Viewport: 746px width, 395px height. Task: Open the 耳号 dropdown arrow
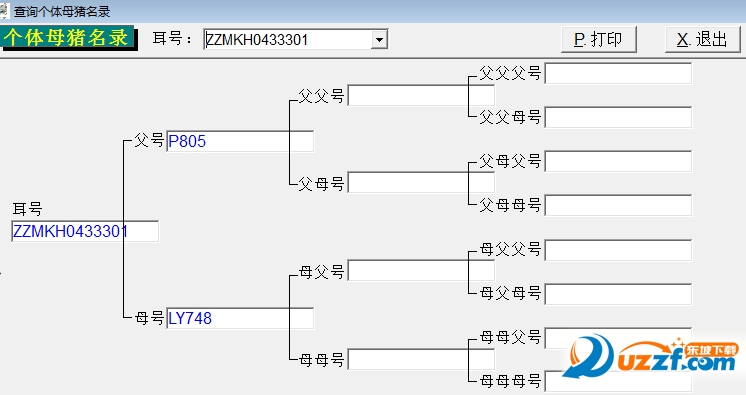pos(379,40)
